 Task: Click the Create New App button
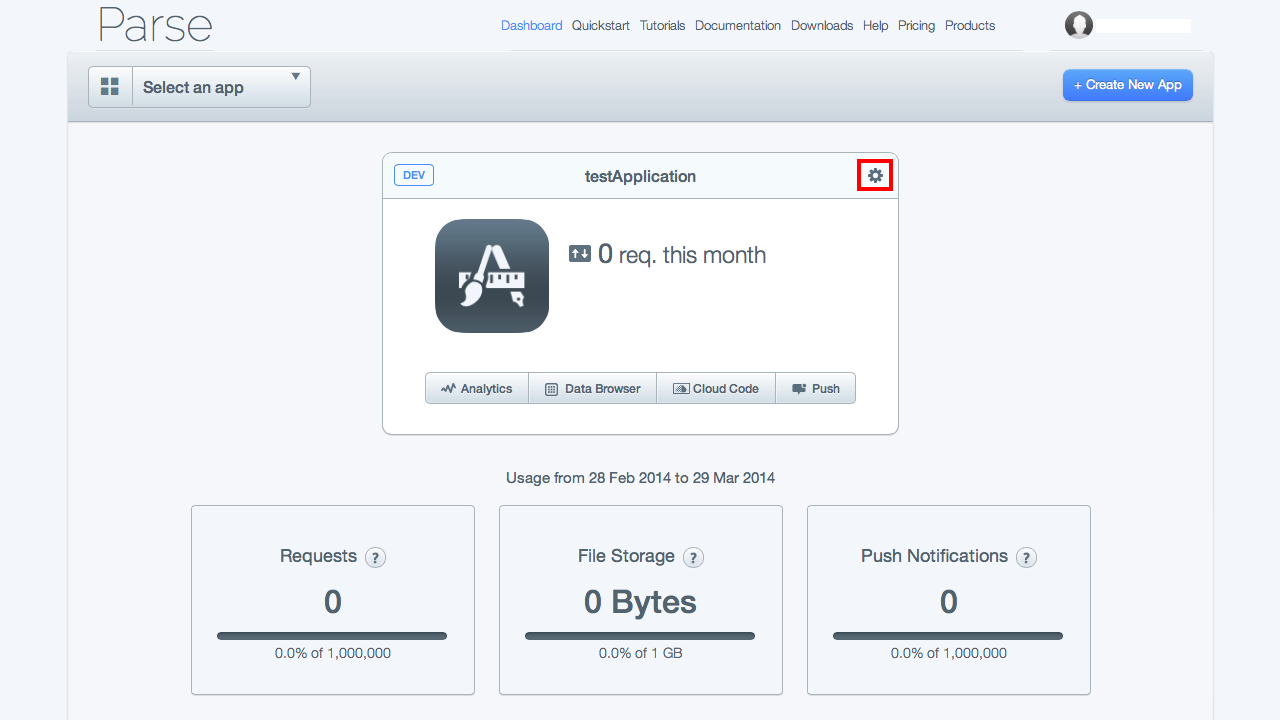click(1128, 85)
